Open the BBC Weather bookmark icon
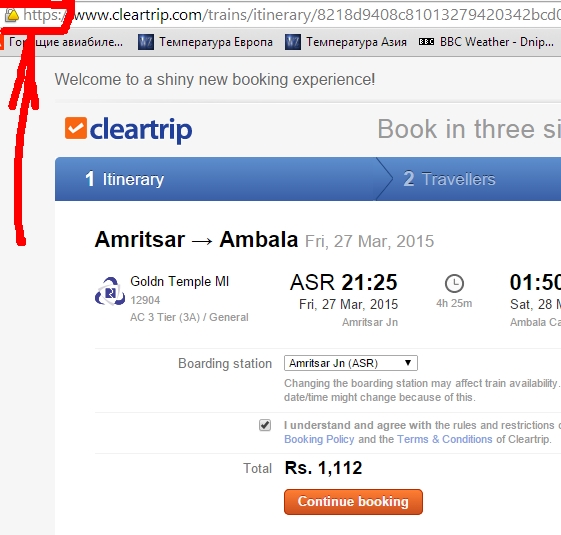Viewport: 561px width, 535px height. (426, 42)
